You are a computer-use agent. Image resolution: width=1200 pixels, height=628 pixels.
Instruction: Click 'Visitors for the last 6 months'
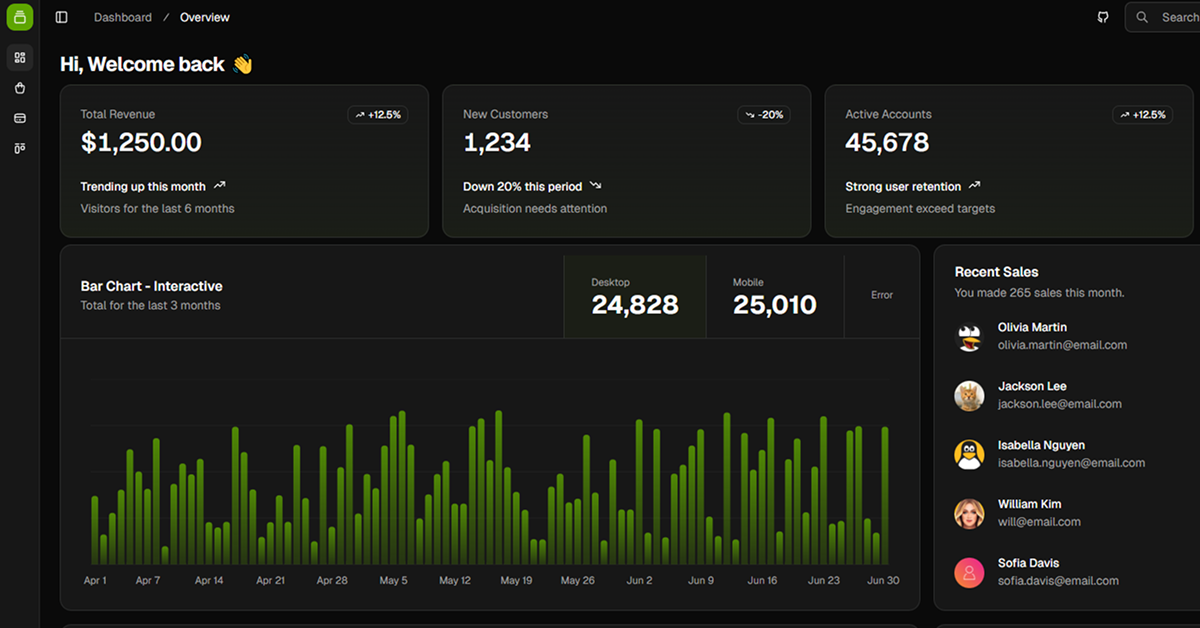(x=158, y=209)
